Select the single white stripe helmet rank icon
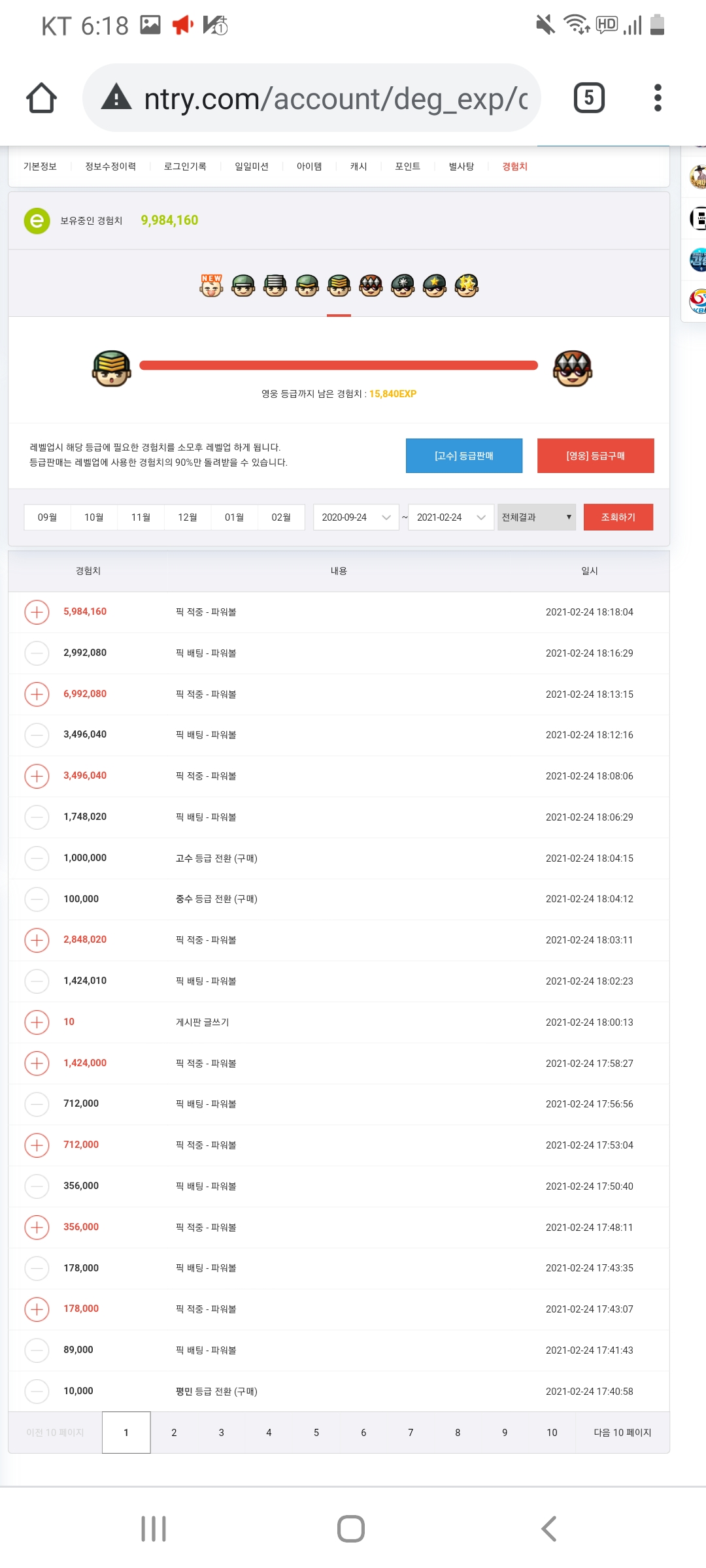 tap(243, 286)
